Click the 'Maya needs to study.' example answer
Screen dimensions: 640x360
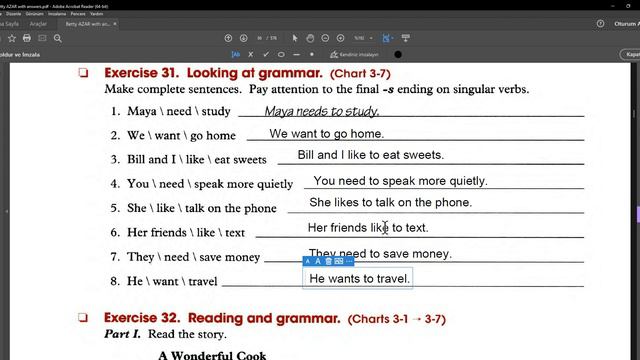(x=322, y=111)
